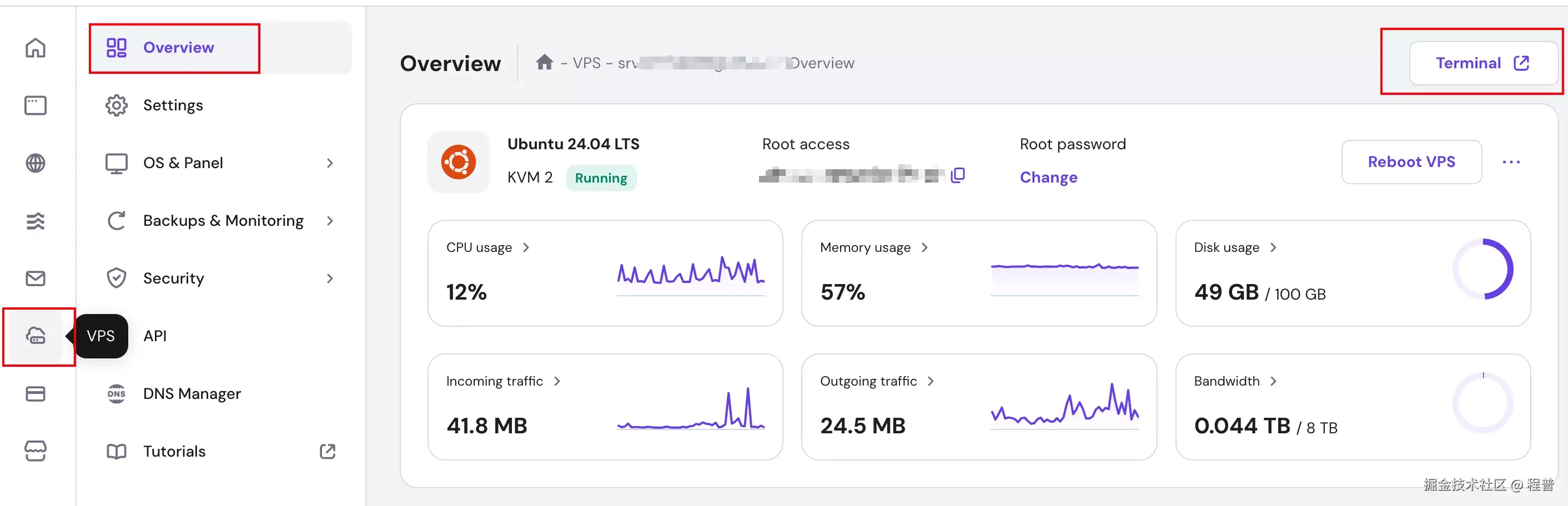Click the VPS breadcrumb link
1568x506 pixels.
(586, 63)
